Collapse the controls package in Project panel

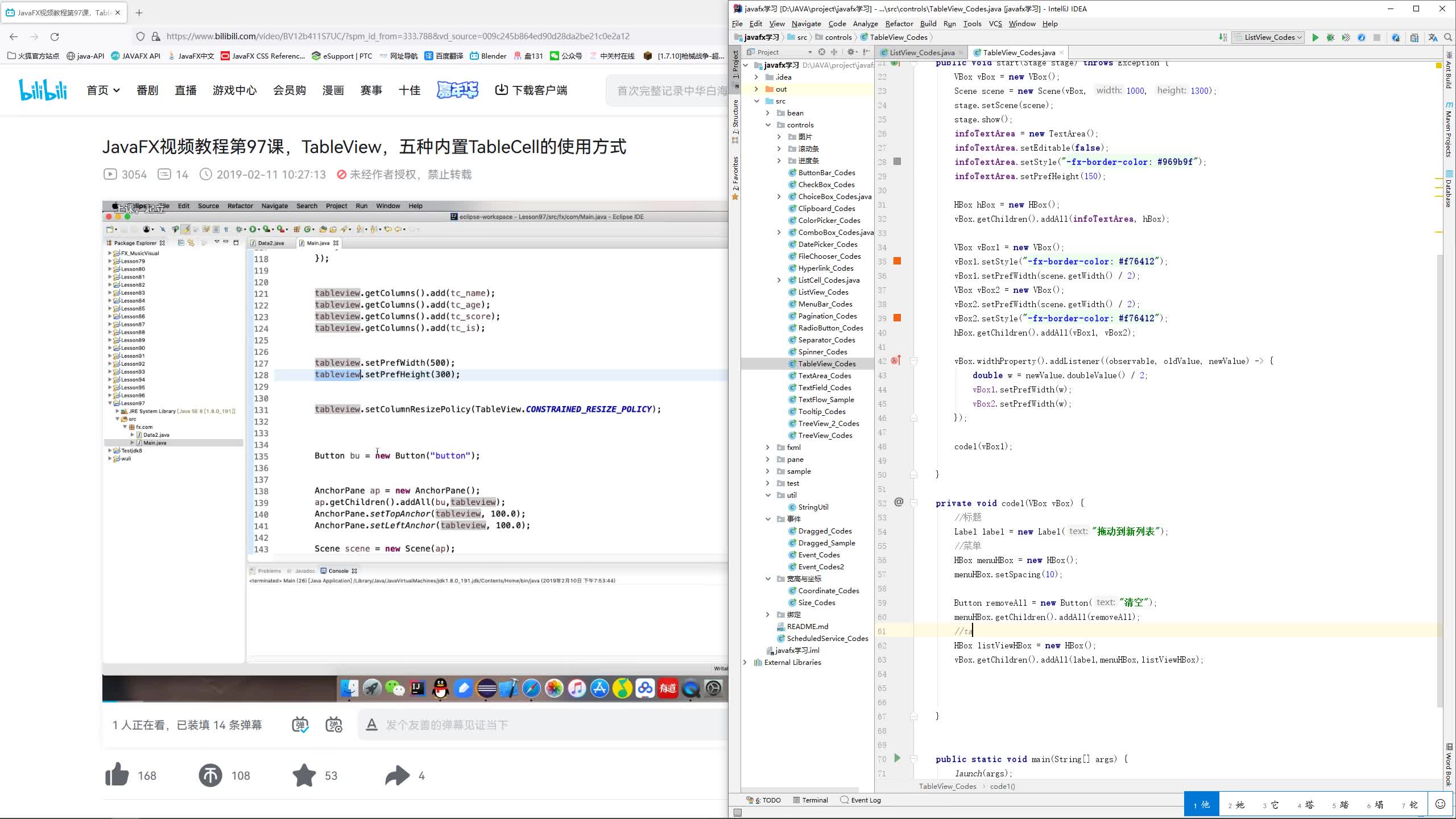pos(769,125)
